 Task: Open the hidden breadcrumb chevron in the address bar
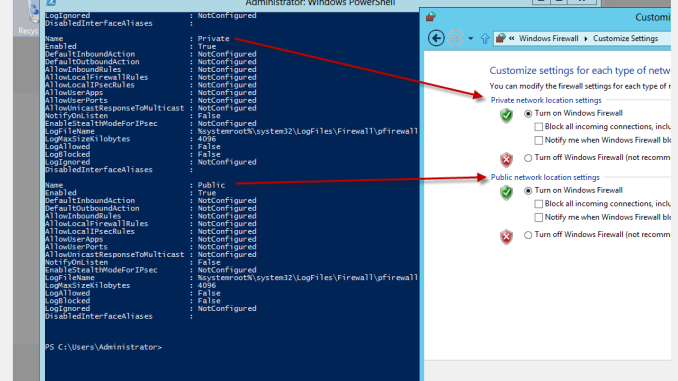tap(512, 38)
